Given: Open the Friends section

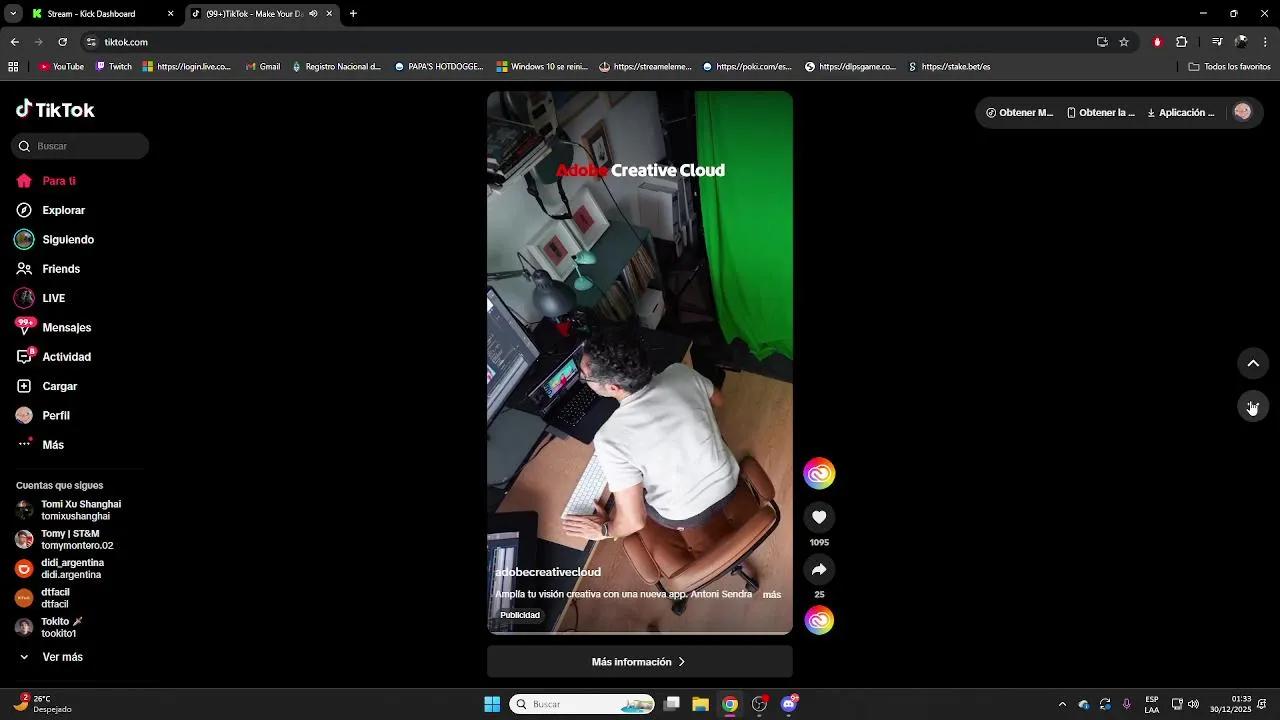Looking at the screenshot, I should coord(48,269).
